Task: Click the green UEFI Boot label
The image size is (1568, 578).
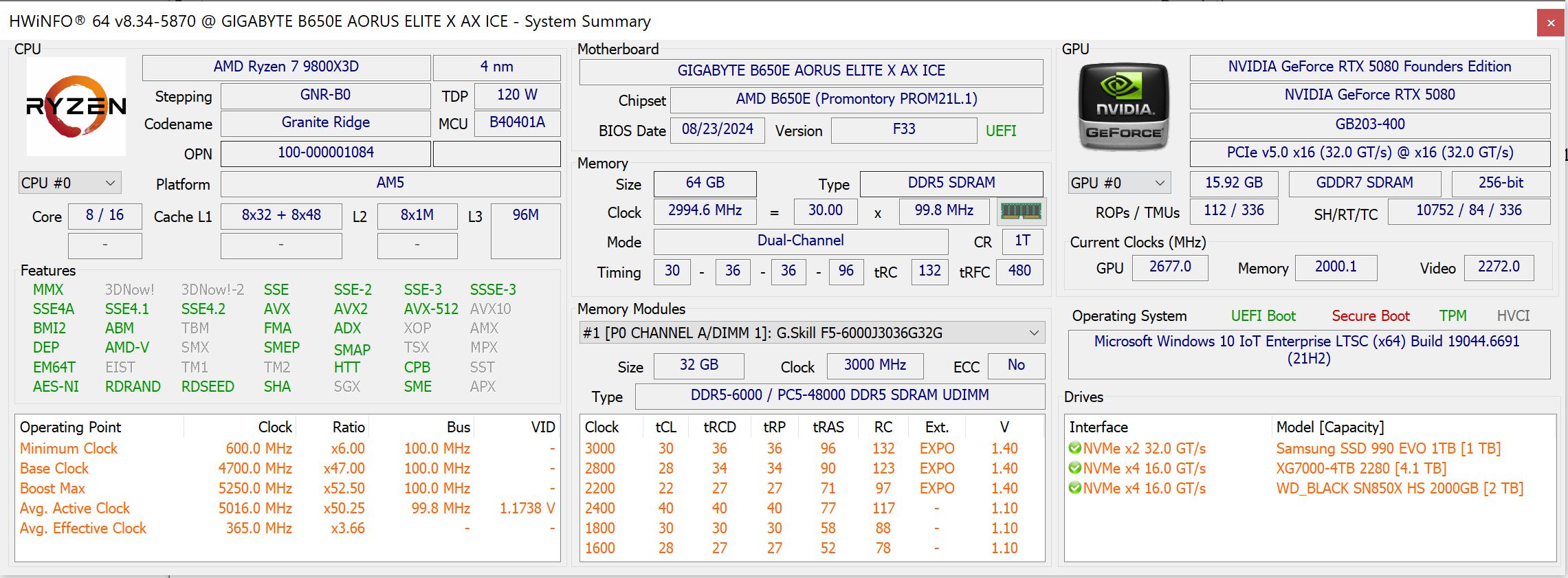Action: point(1263,316)
